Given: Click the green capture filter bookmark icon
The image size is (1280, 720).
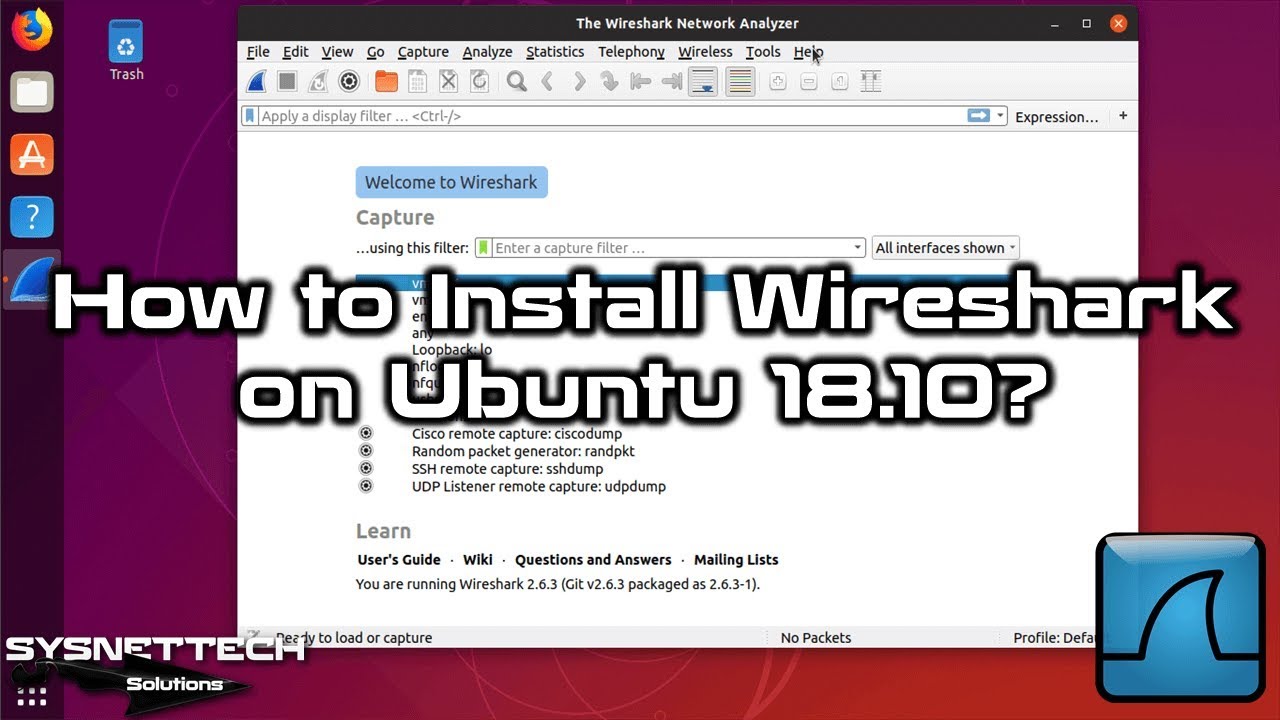Looking at the screenshot, I should (x=484, y=248).
